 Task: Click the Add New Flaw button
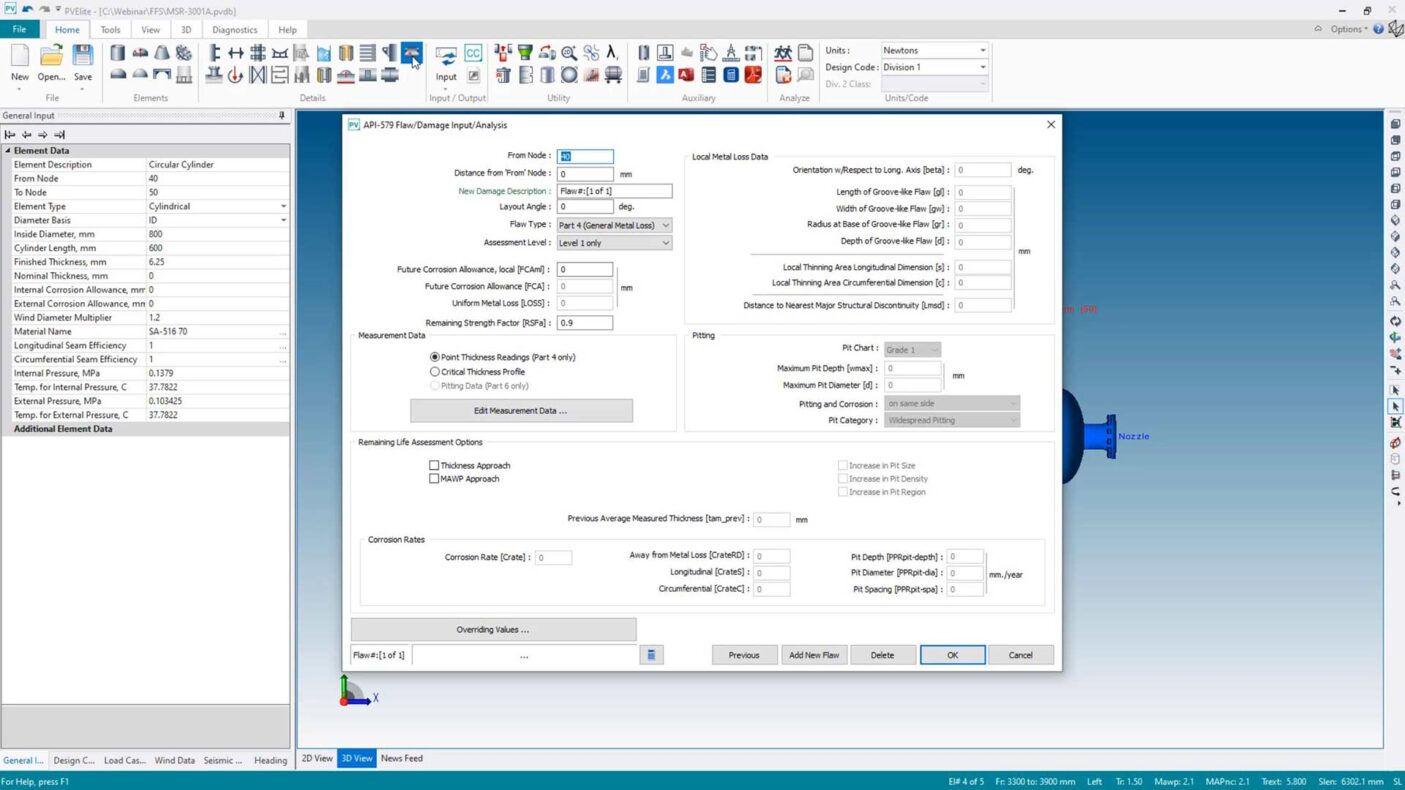point(814,655)
